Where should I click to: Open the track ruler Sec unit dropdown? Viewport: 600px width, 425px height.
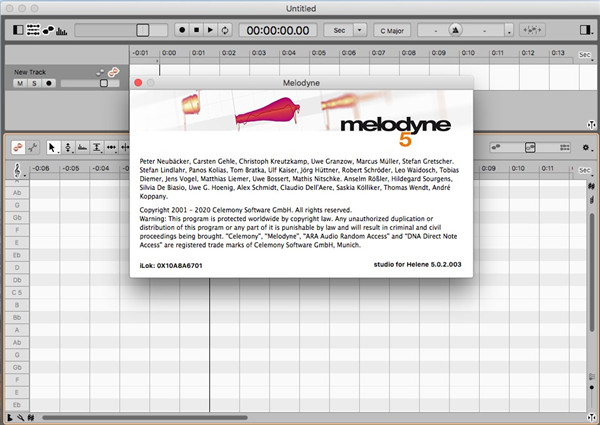coord(586,55)
